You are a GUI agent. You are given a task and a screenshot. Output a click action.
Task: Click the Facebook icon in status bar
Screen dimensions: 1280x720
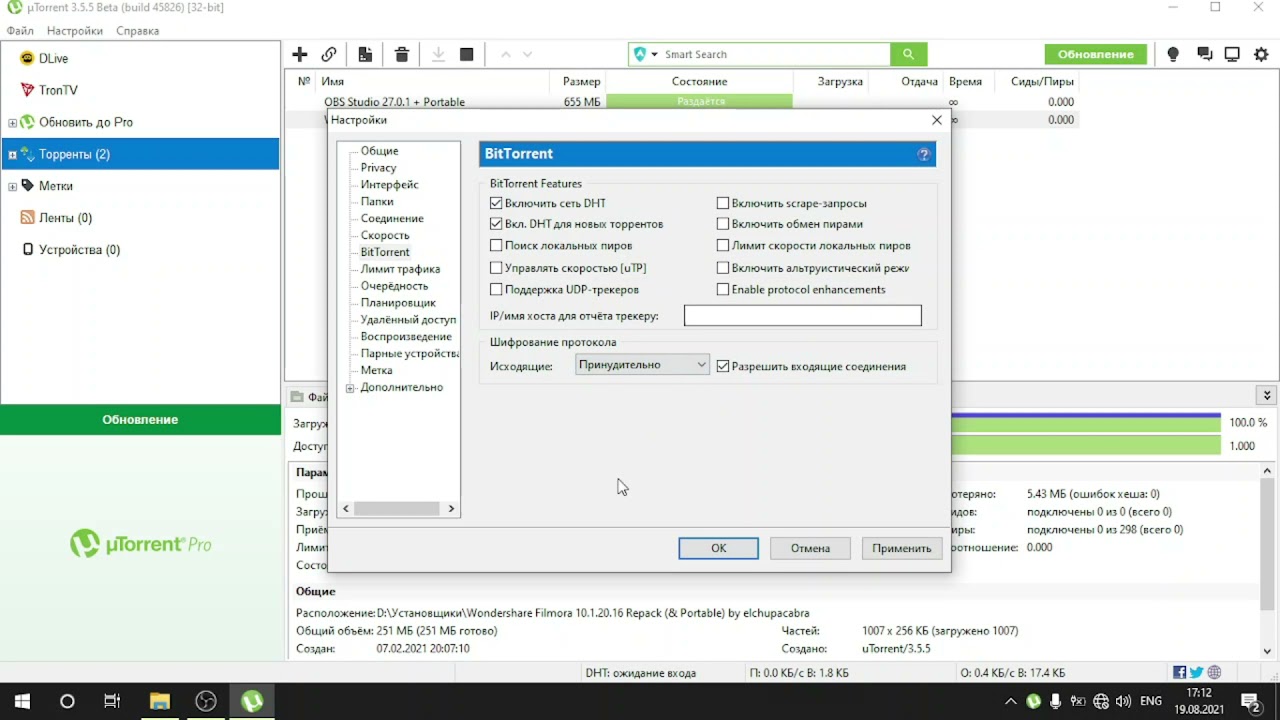click(x=1180, y=673)
